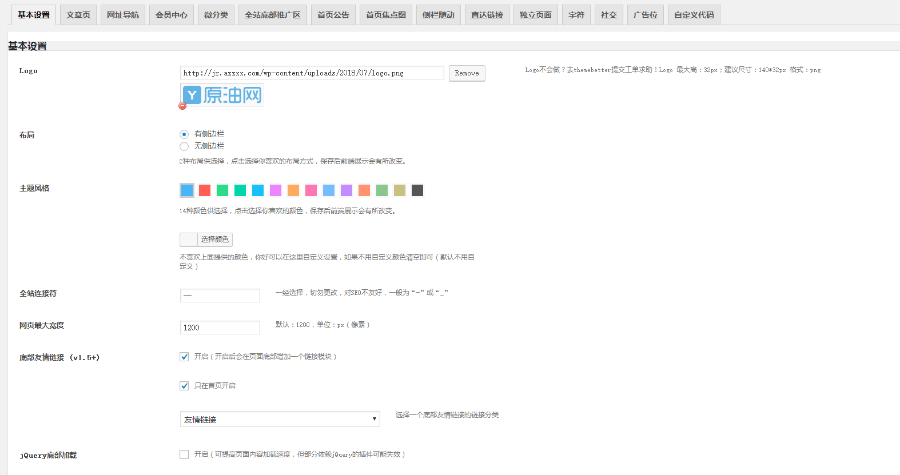This screenshot has width=900, height=475.
Task: Open the 文章页 tab
Action: [78, 15]
